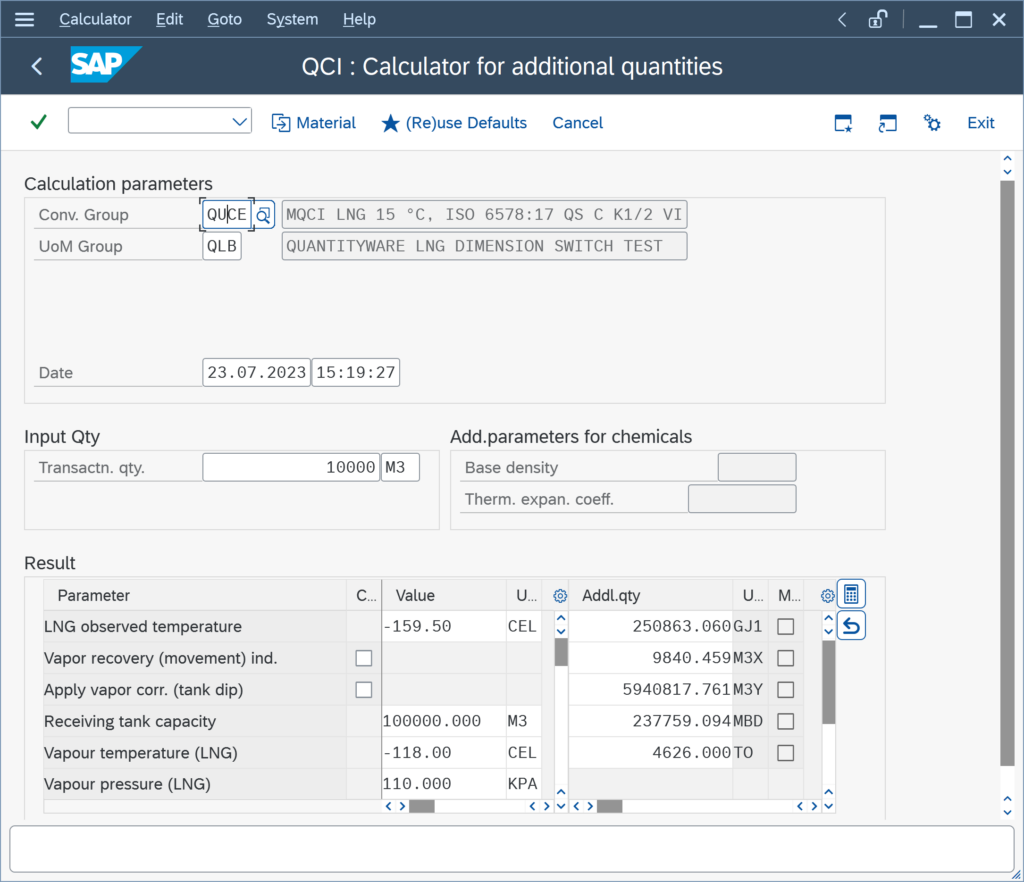Click the undo arrow icon beside Result table
Screen dimensions: 1024x882
pyautogui.click(x=851, y=626)
